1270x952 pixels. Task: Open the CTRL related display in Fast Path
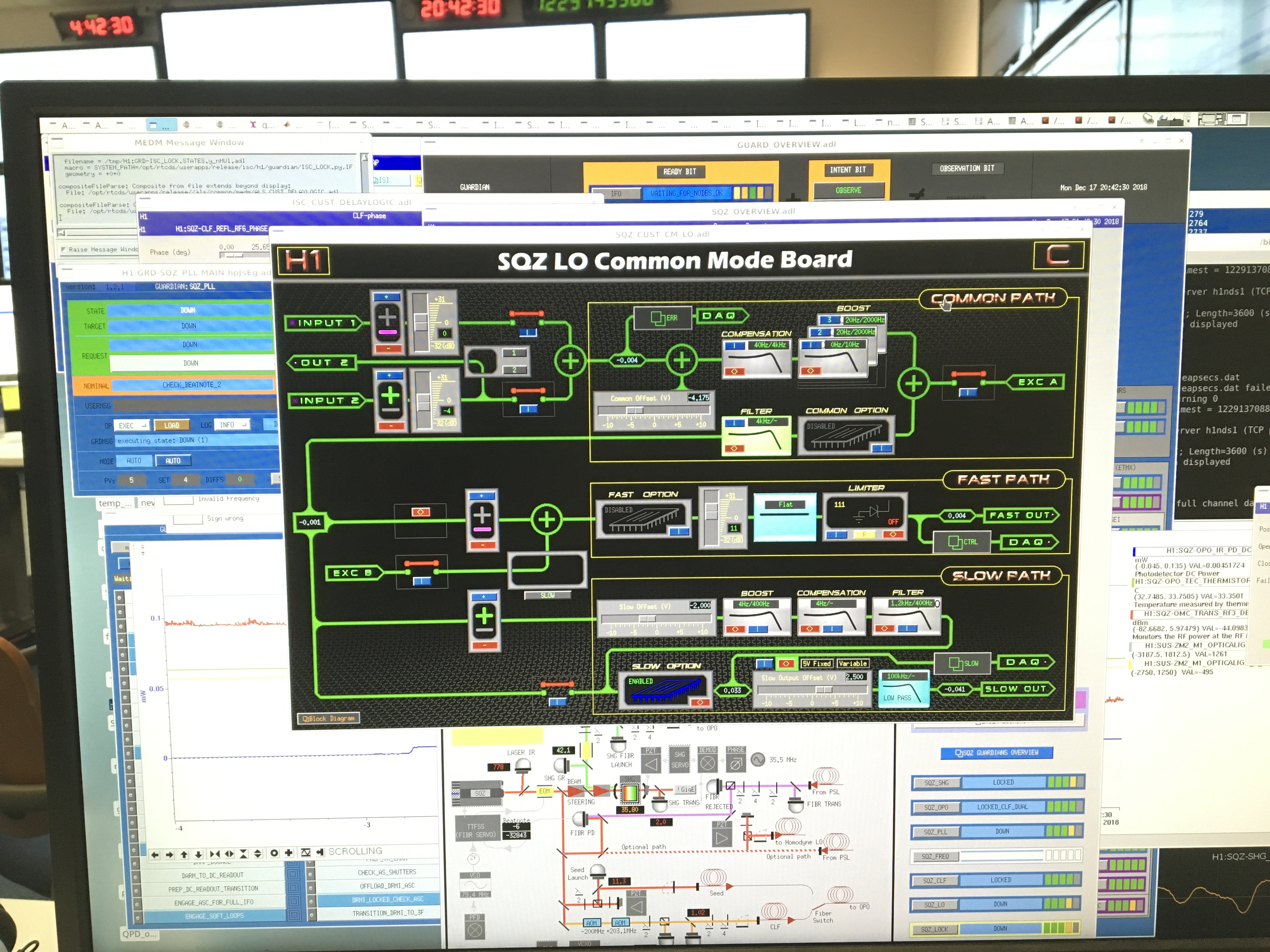pos(962,541)
